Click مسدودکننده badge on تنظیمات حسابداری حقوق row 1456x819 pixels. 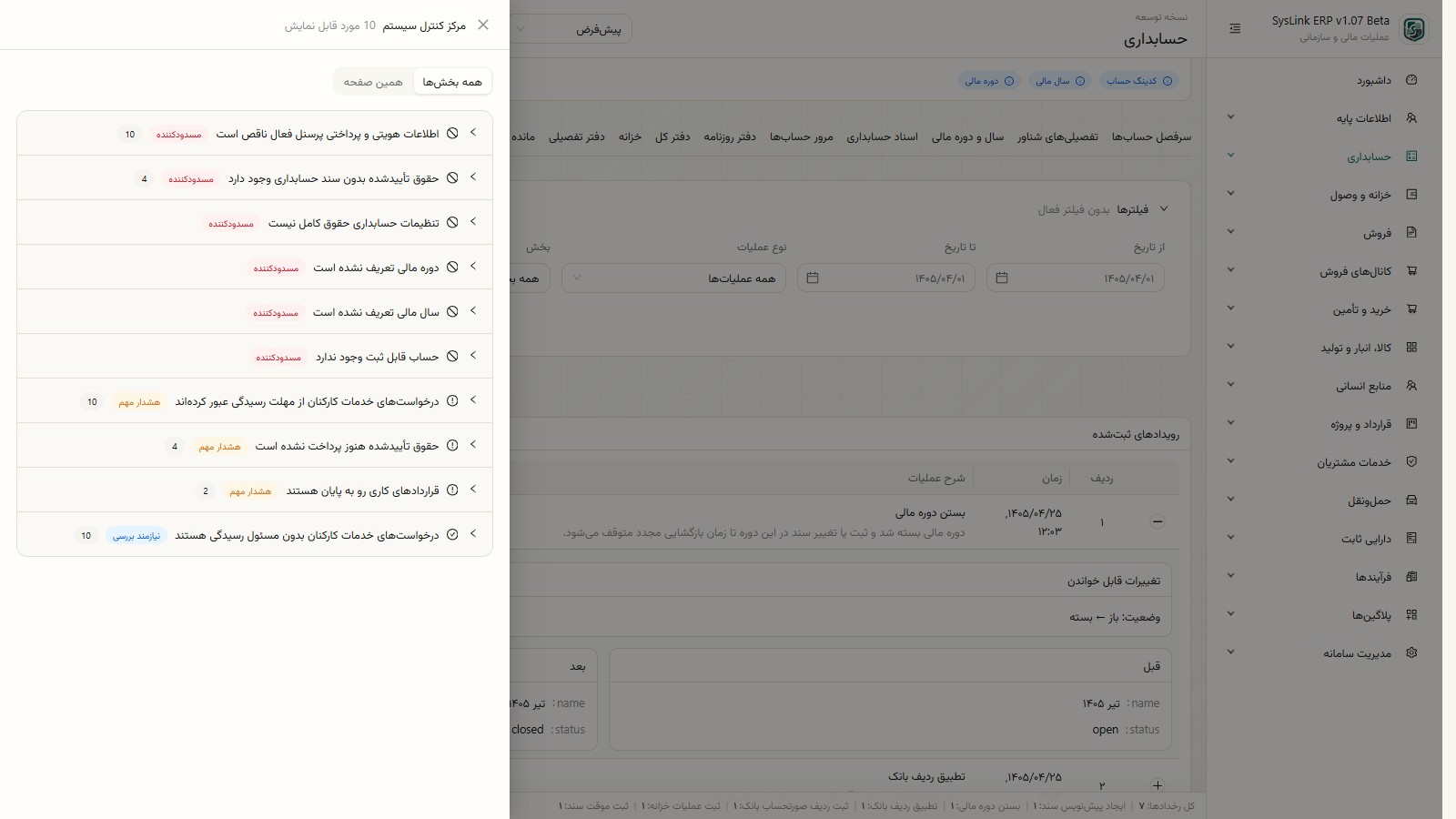231,223
